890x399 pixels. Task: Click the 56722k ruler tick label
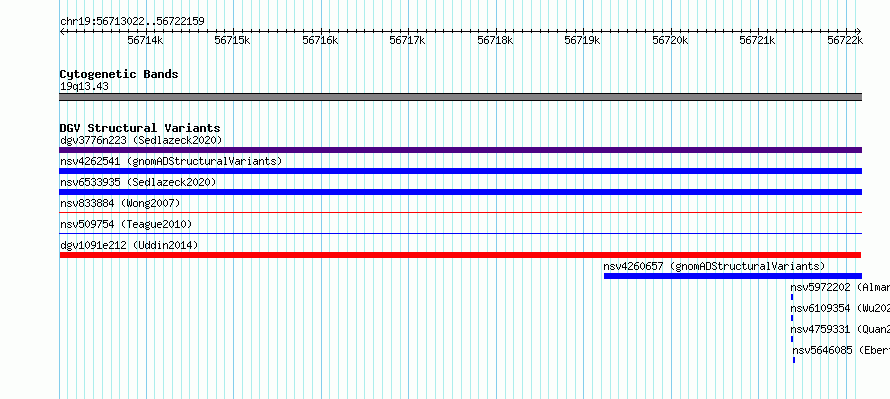845,40
